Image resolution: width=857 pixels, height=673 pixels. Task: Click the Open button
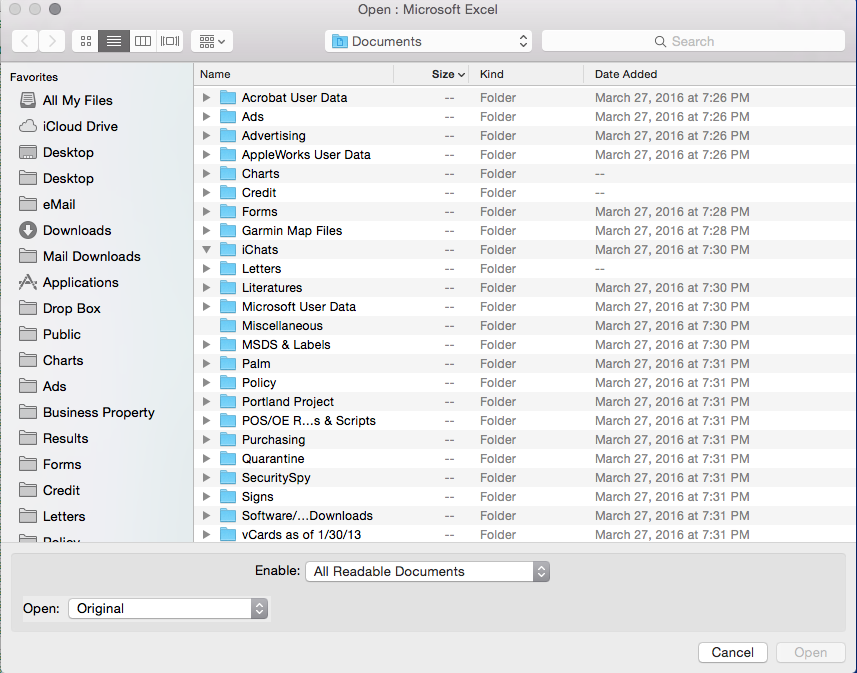coord(811,652)
